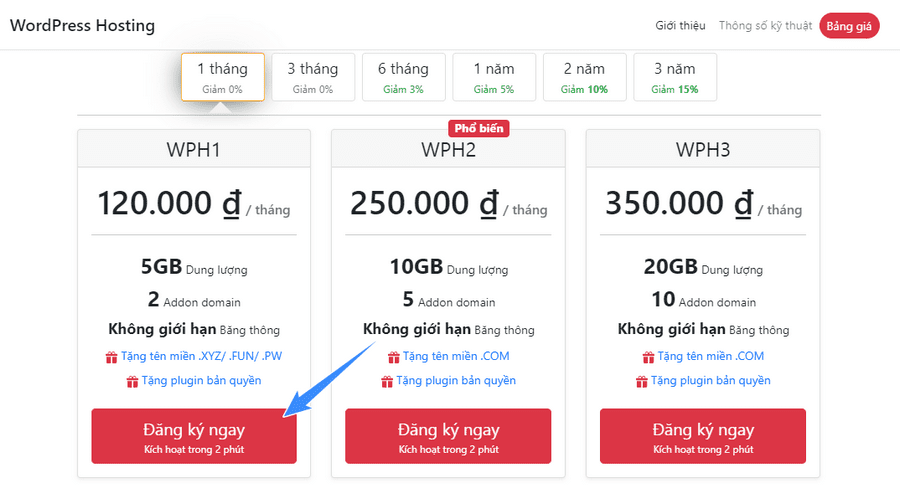This screenshot has width=900, height=504.
Task: Select the 3 tháng billing period
Action: (313, 77)
